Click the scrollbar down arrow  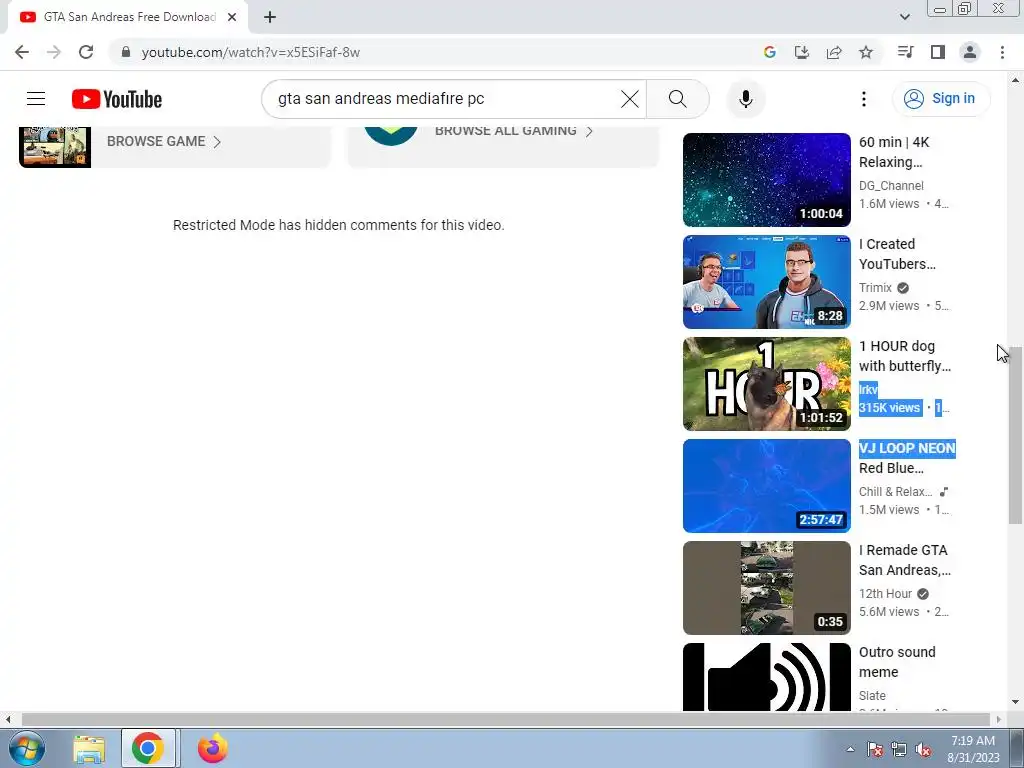point(1015,702)
